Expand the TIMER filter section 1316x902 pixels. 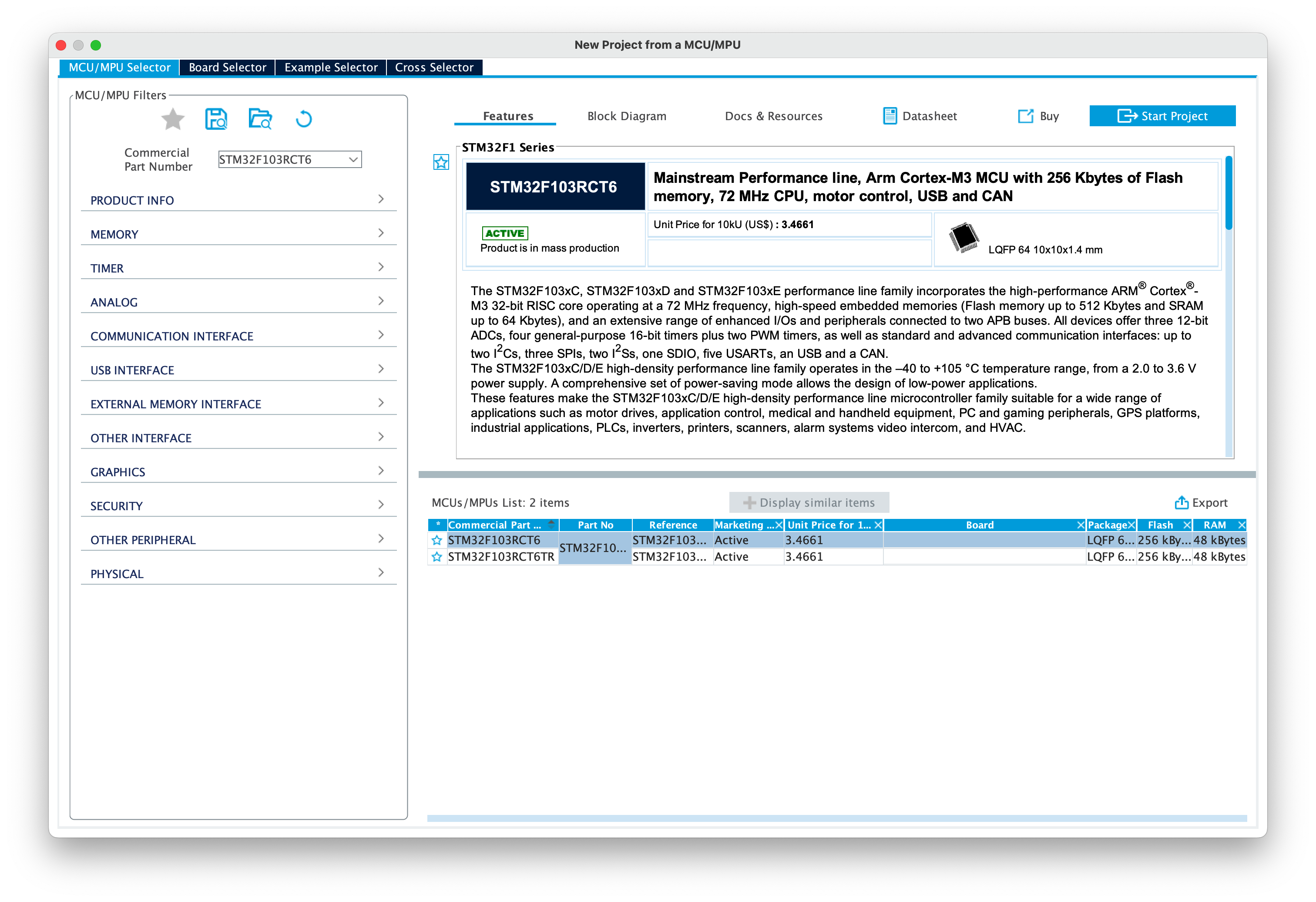238,268
